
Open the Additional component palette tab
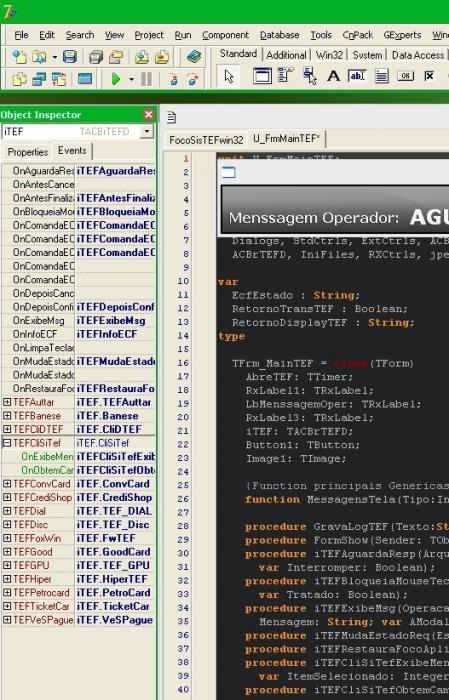[286, 55]
